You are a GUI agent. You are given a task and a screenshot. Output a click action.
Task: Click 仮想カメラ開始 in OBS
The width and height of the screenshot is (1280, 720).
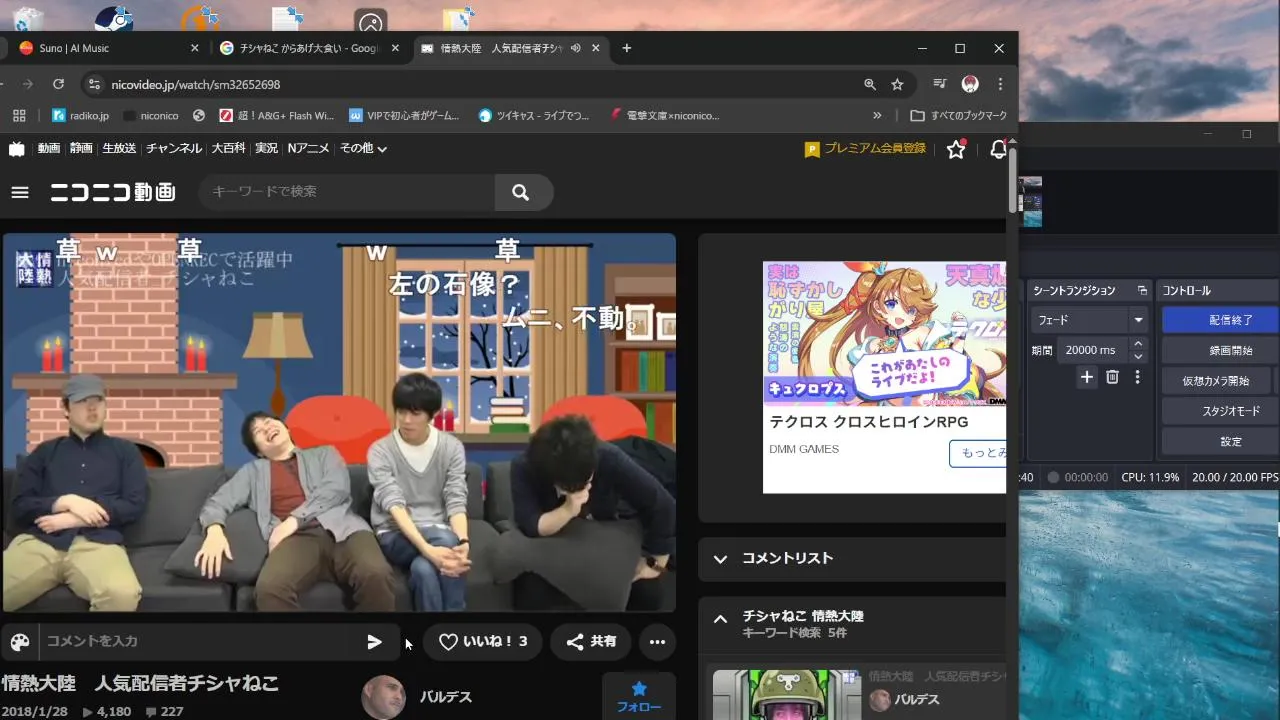click(x=1216, y=381)
